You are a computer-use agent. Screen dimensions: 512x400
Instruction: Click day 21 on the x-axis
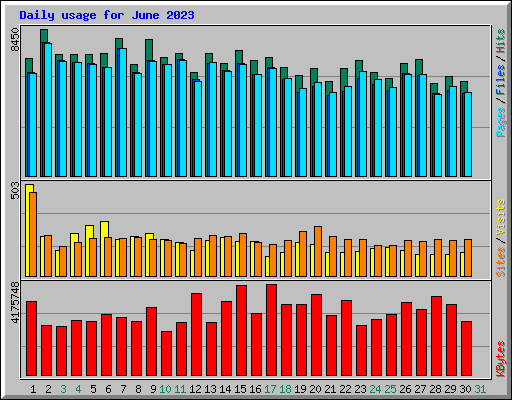330,389
